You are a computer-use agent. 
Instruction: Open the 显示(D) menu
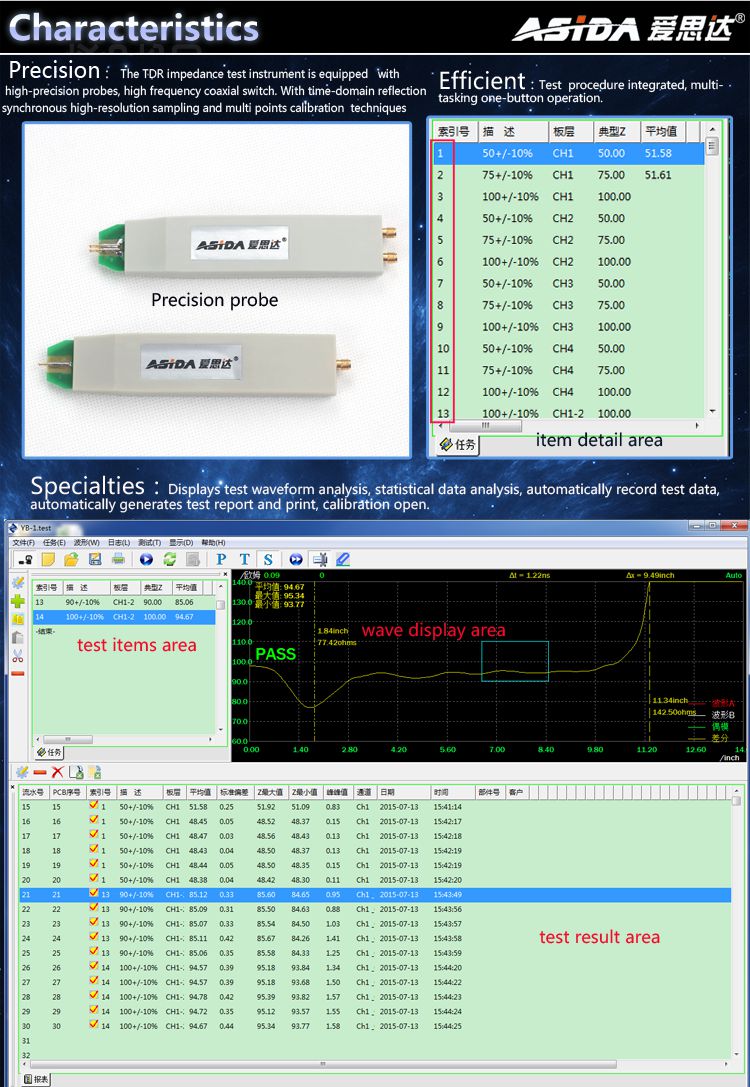pyautogui.click(x=181, y=542)
